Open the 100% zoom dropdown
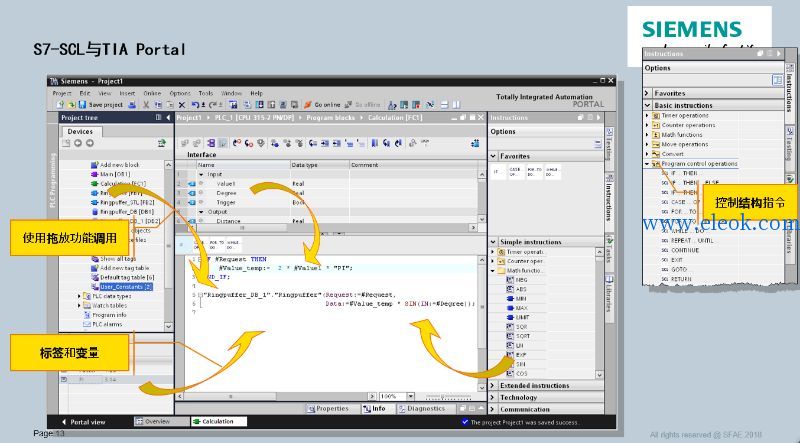This screenshot has height=443, width=800. (411, 397)
